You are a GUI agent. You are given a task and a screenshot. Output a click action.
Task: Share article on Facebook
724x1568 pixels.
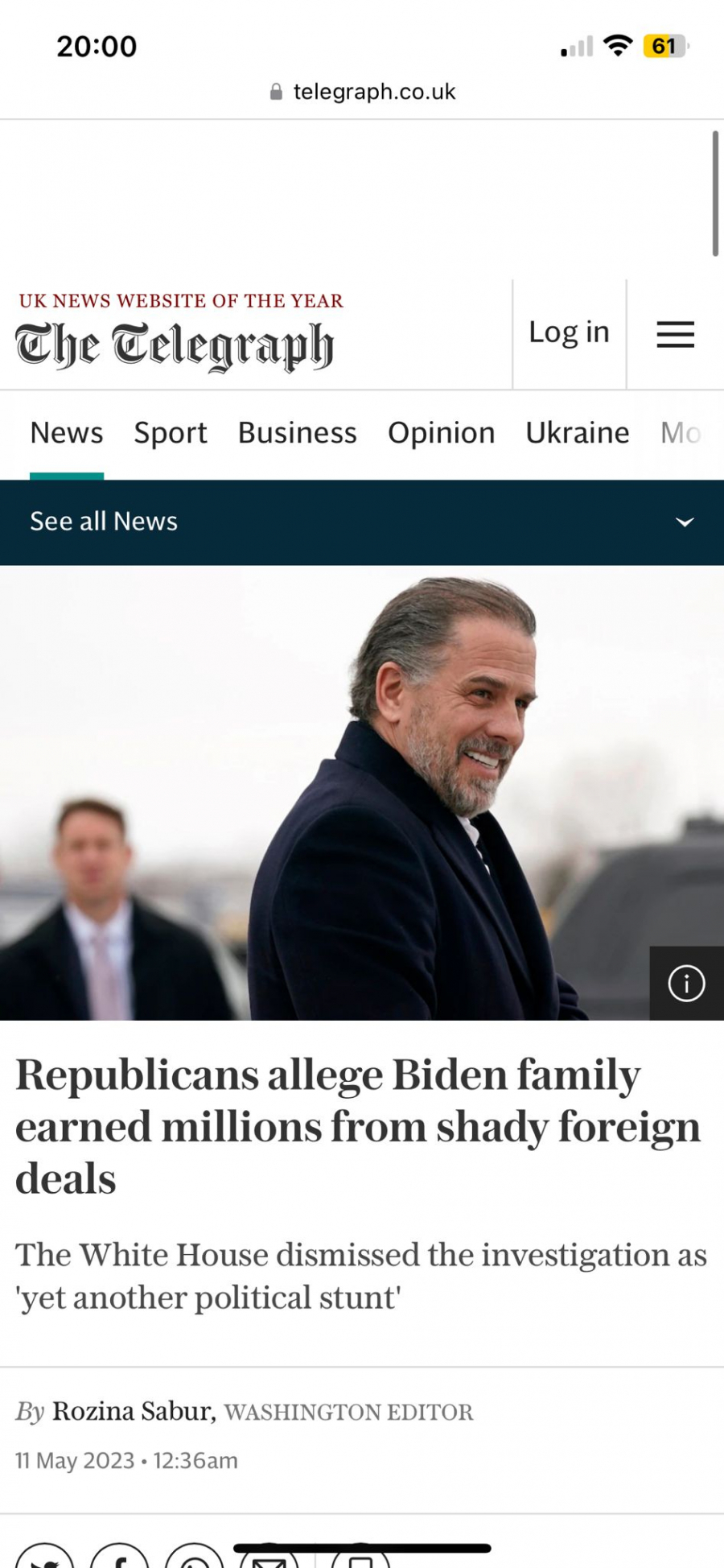[x=120, y=1558]
